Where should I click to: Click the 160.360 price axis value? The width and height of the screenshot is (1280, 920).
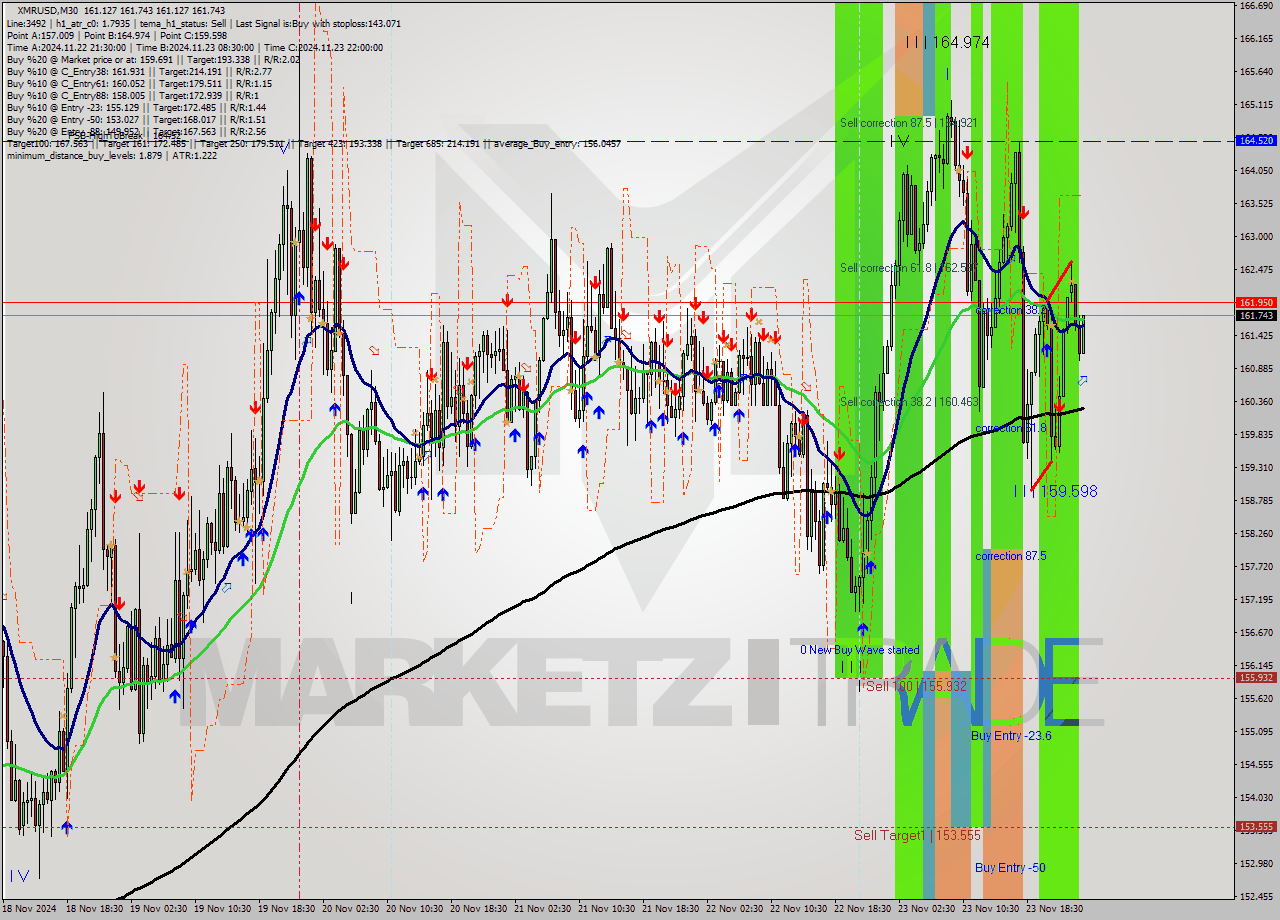point(1256,402)
